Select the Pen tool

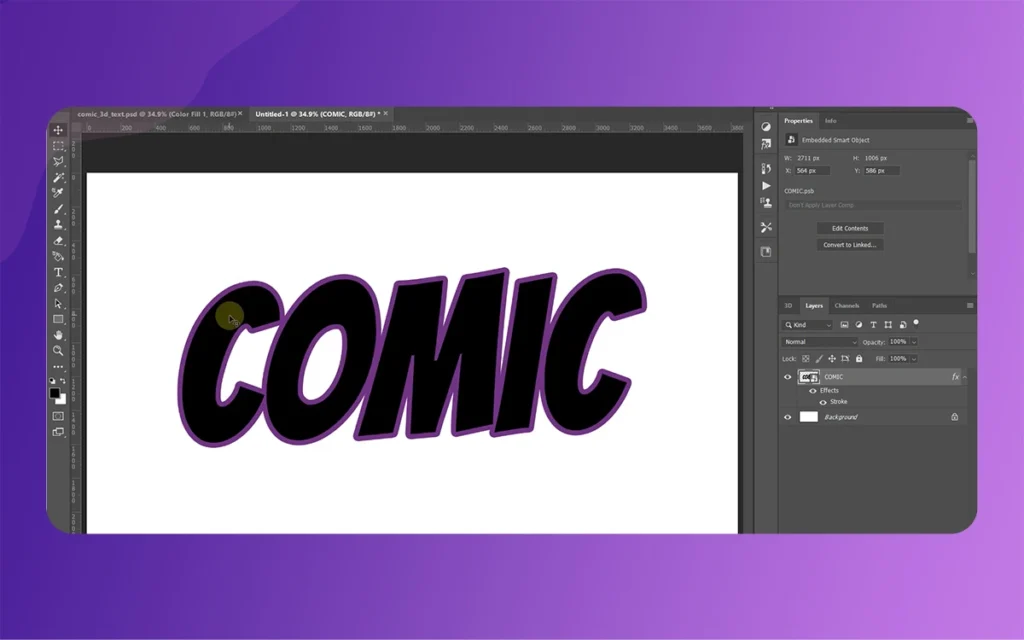coord(58,288)
